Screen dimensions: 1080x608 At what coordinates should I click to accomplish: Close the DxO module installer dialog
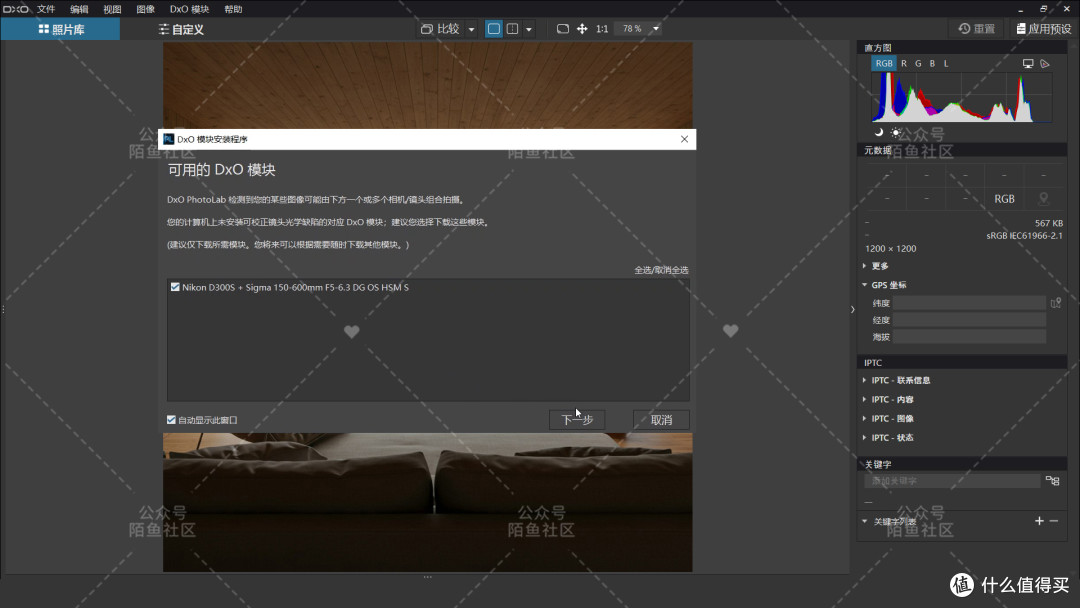pos(684,139)
